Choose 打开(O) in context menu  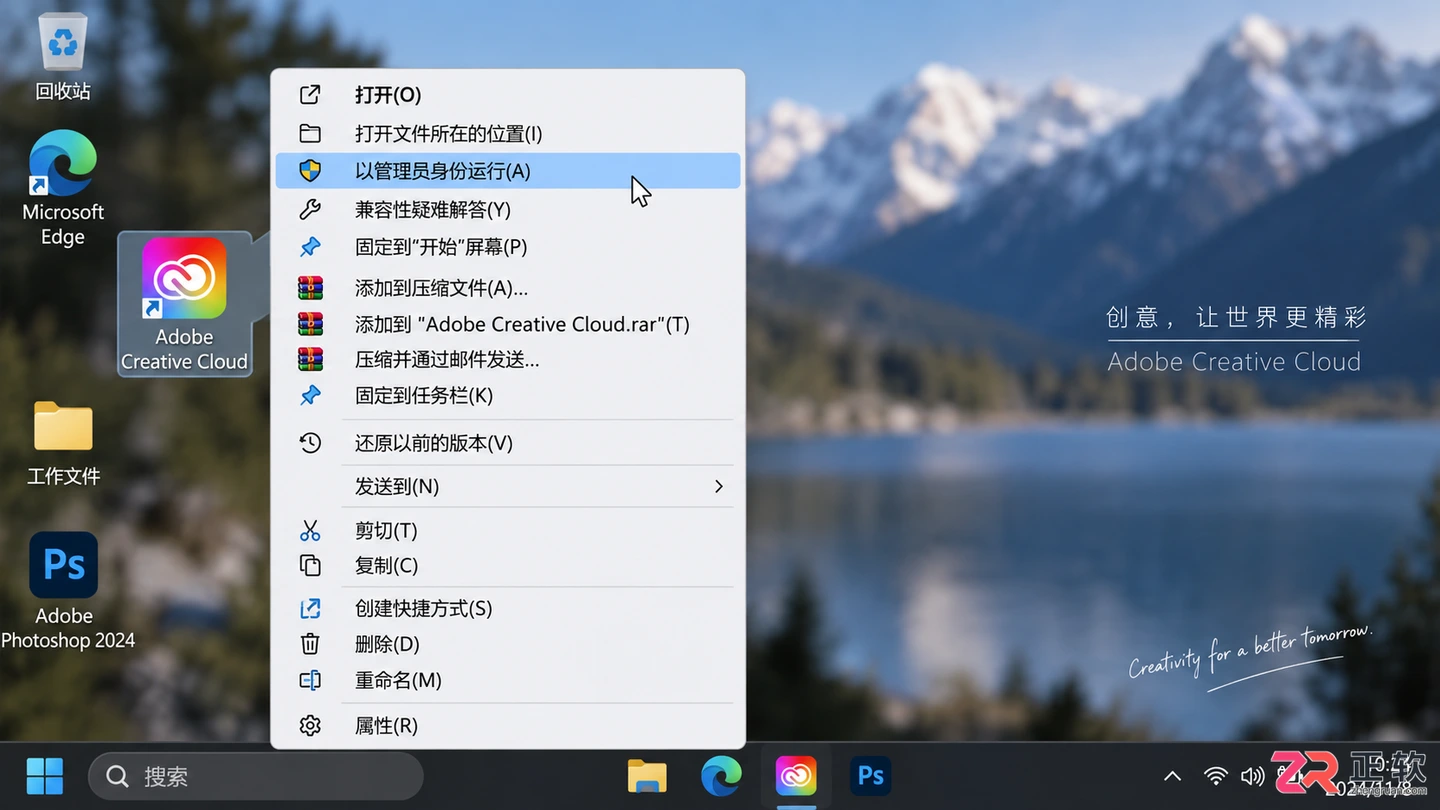coord(508,95)
